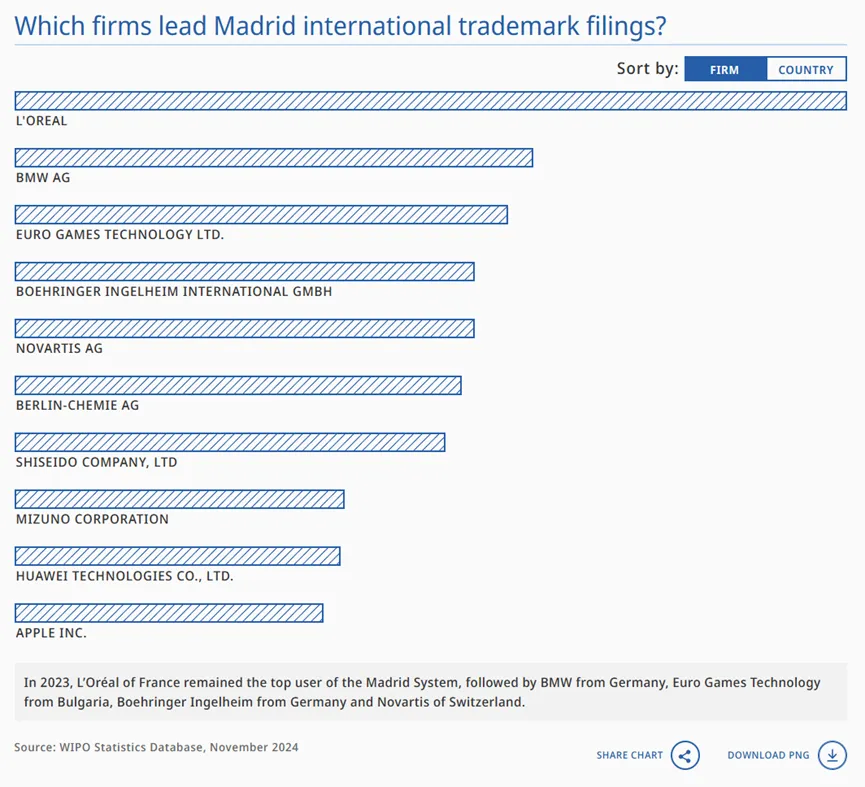Sort chart by FIRM
Image resolution: width=865 pixels, height=787 pixels.
[725, 69]
